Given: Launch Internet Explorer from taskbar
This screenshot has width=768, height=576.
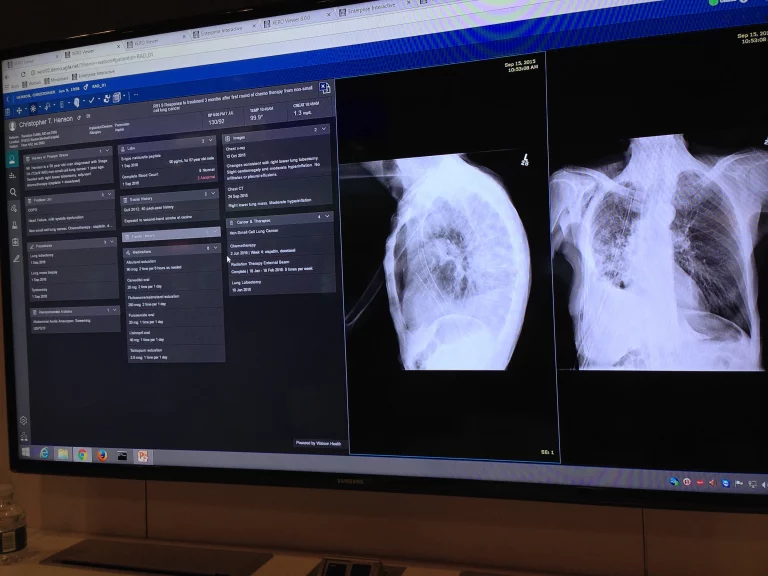Looking at the screenshot, I should [44, 453].
